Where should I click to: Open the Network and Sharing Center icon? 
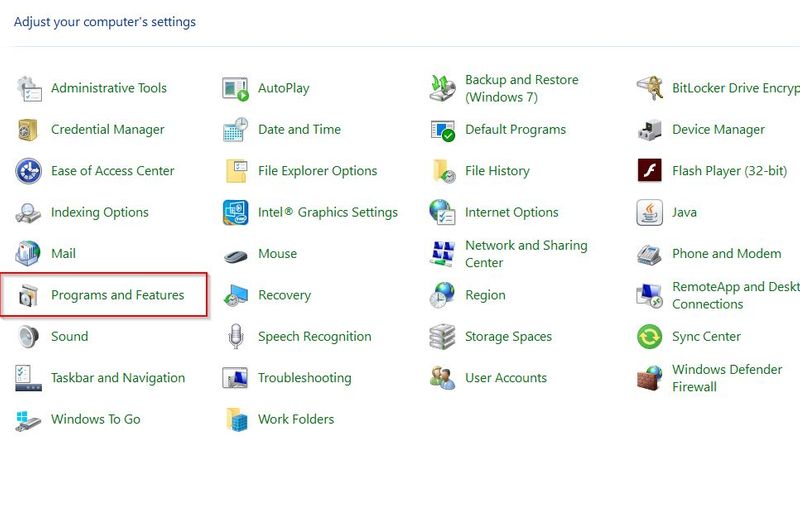tap(443, 254)
